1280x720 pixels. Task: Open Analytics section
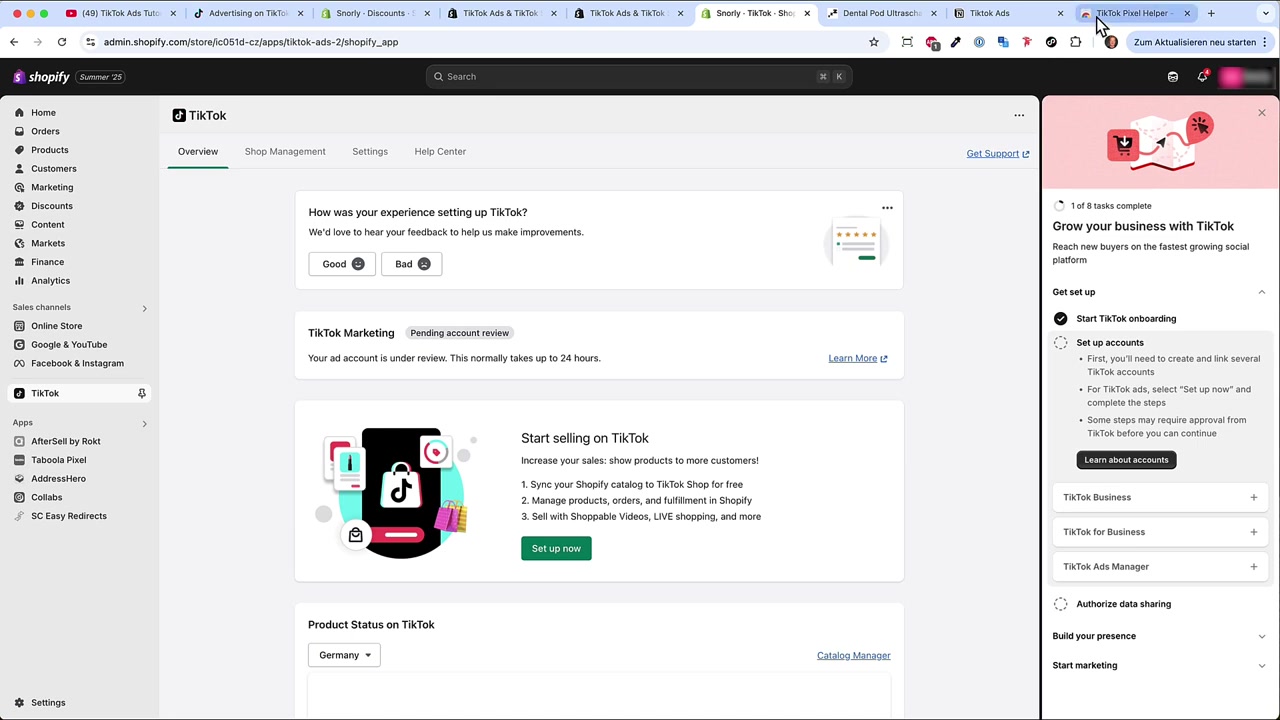click(x=50, y=281)
